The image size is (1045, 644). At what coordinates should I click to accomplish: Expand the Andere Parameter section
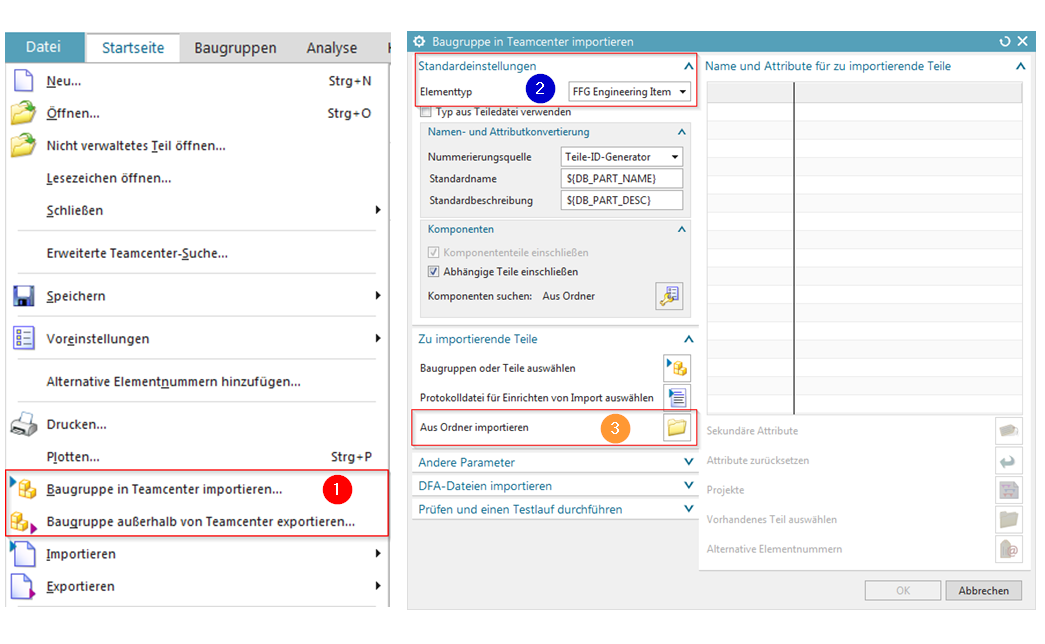click(688, 462)
